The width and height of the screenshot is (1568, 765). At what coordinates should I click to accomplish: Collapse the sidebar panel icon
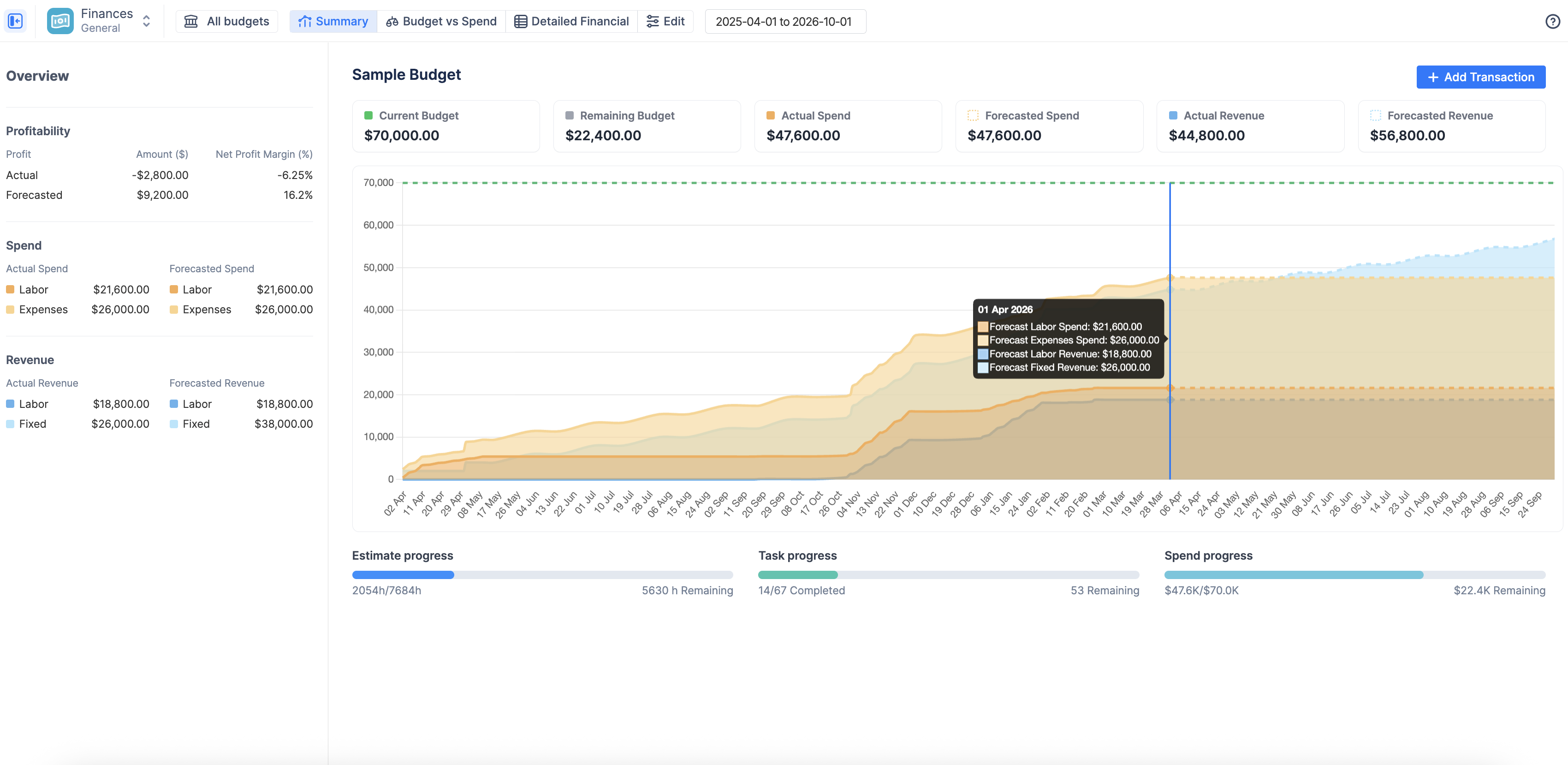[x=15, y=21]
